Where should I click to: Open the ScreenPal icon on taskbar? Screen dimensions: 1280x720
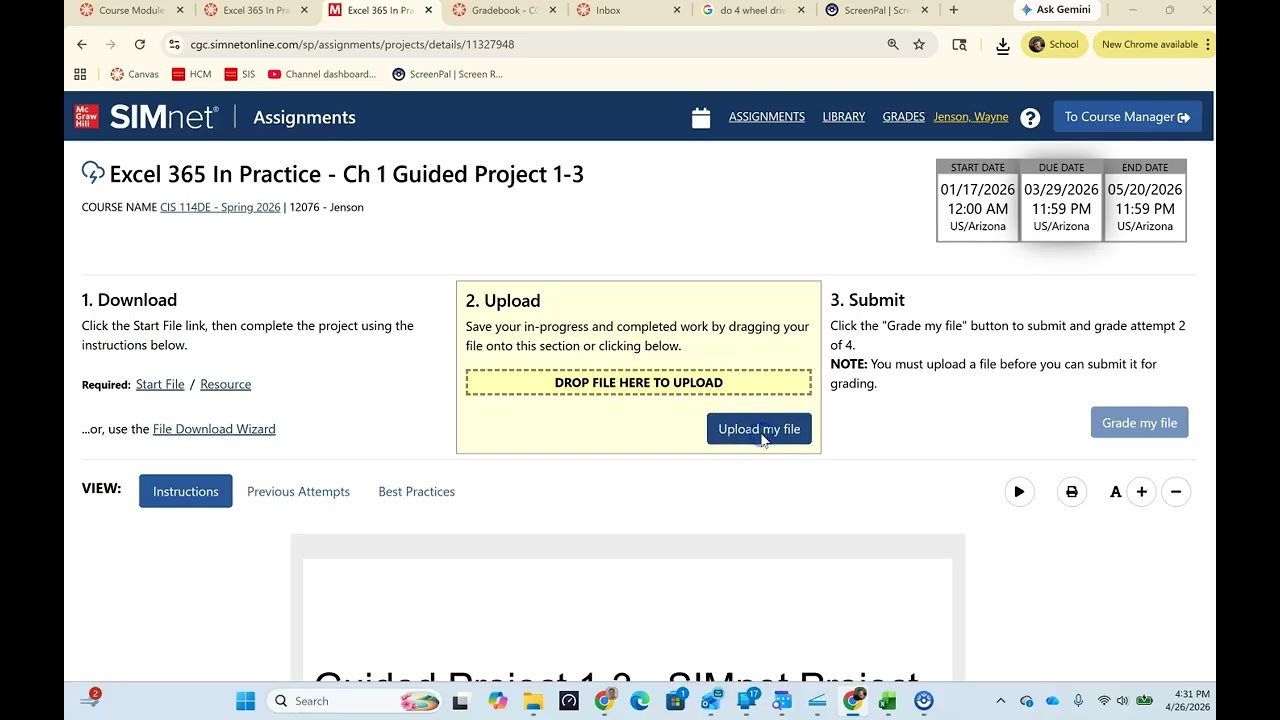923,701
